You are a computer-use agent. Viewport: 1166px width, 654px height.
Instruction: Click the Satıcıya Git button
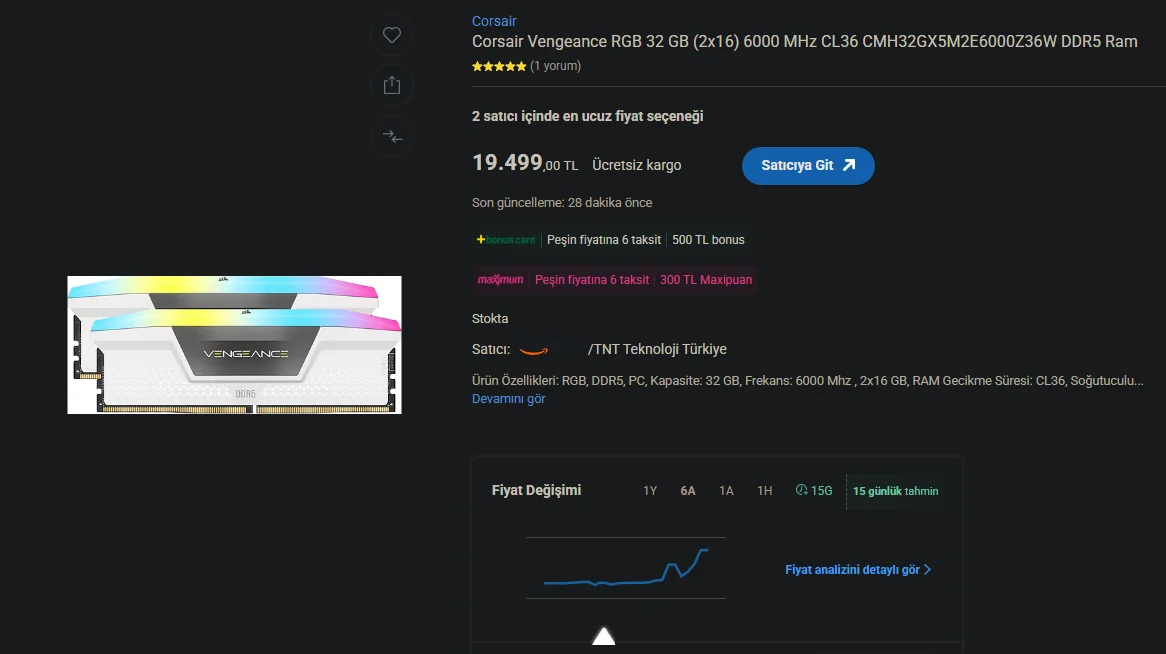click(808, 166)
